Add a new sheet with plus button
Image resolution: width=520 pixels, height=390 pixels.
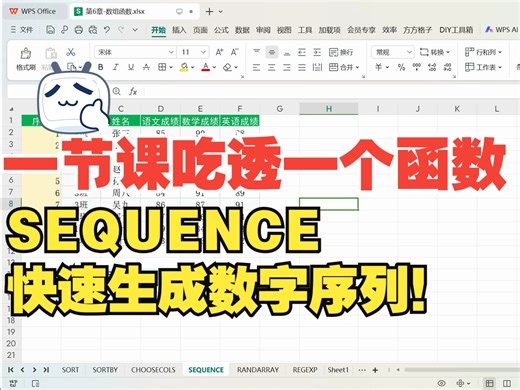click(x=375, y=370)
